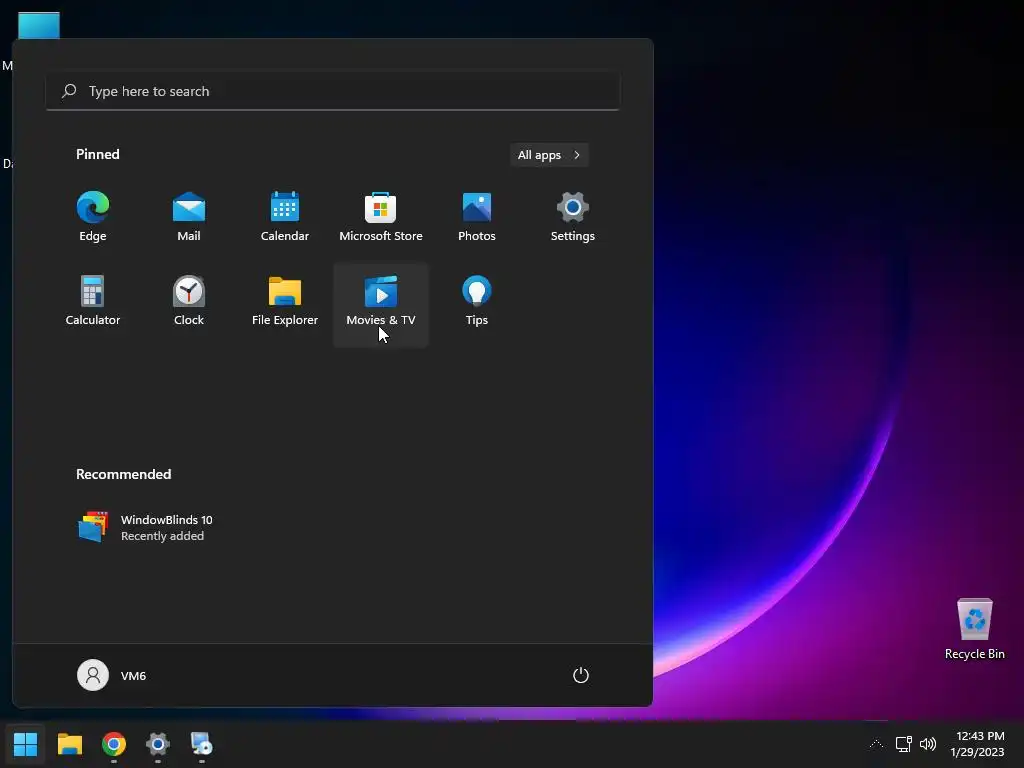Open the Tips app
The height and width of the screenshot is (768, 1024).
(477, 301)
